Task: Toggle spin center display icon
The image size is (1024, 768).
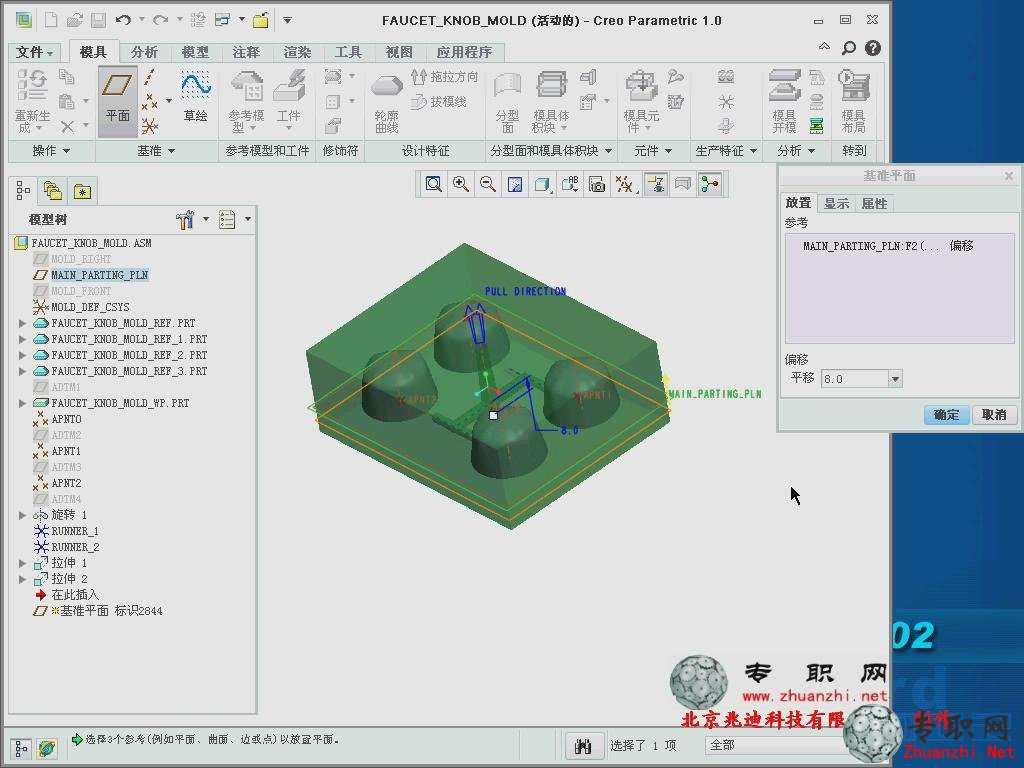Action: click(x=710, y=184)
